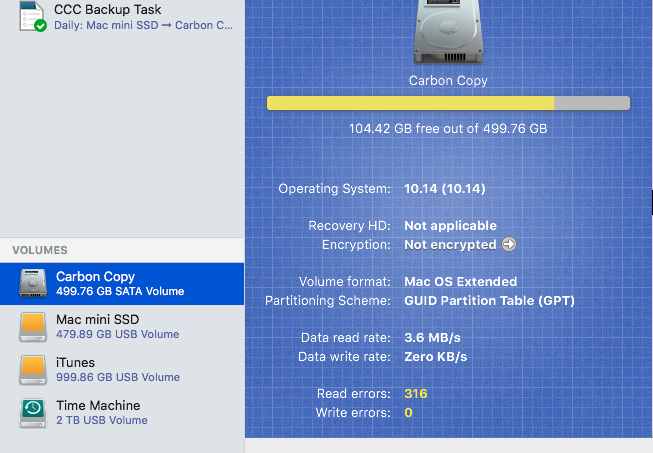This screenshot has width=653, height=453.
Task: Select the iTunes volume name
Action: (75, 362)
